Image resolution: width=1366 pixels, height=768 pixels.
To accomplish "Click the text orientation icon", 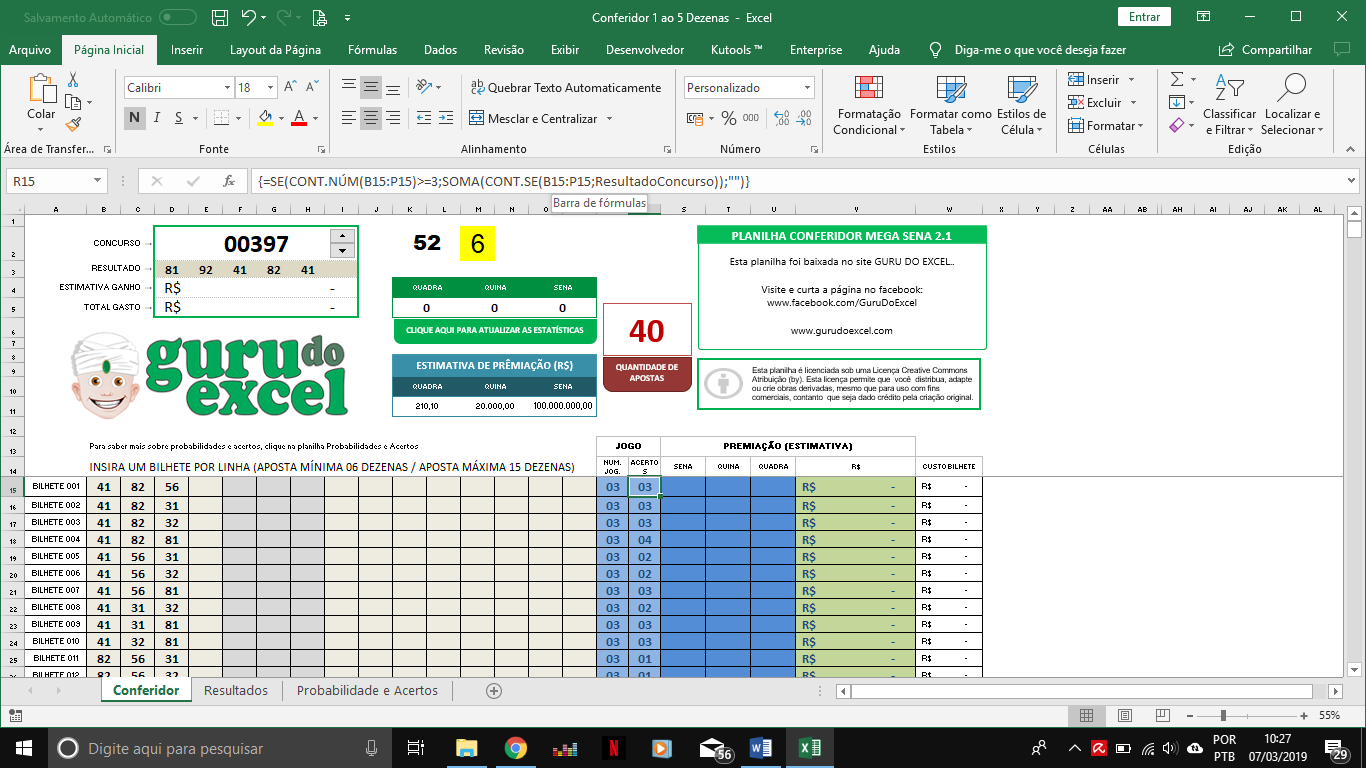I will 424,87.
